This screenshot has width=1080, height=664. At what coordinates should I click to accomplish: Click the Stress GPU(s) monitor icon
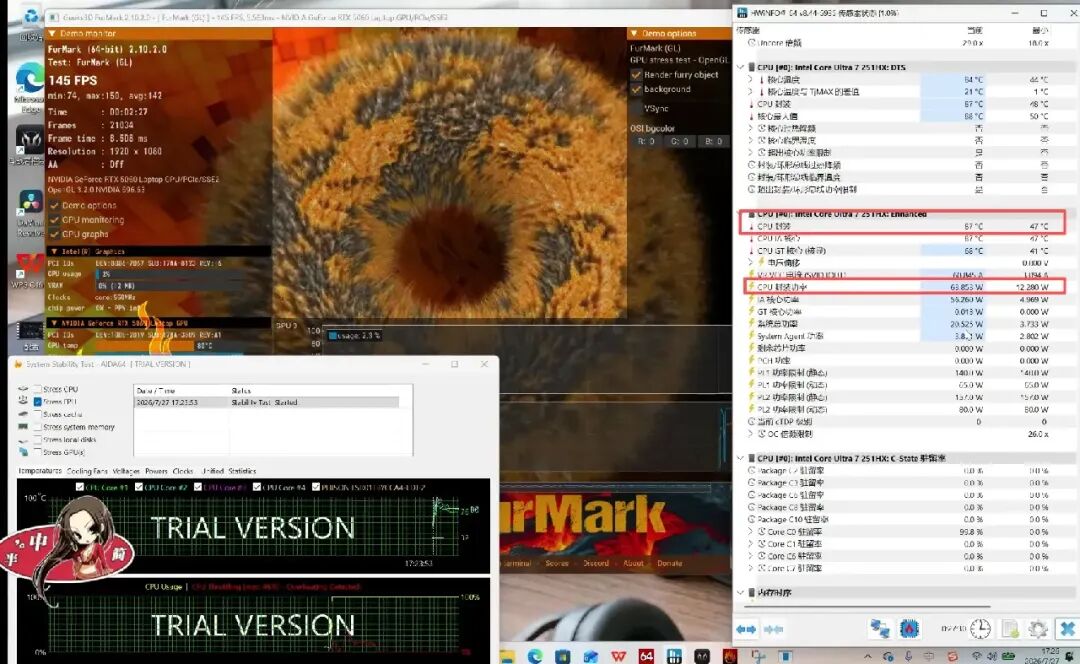pos(23,452)
